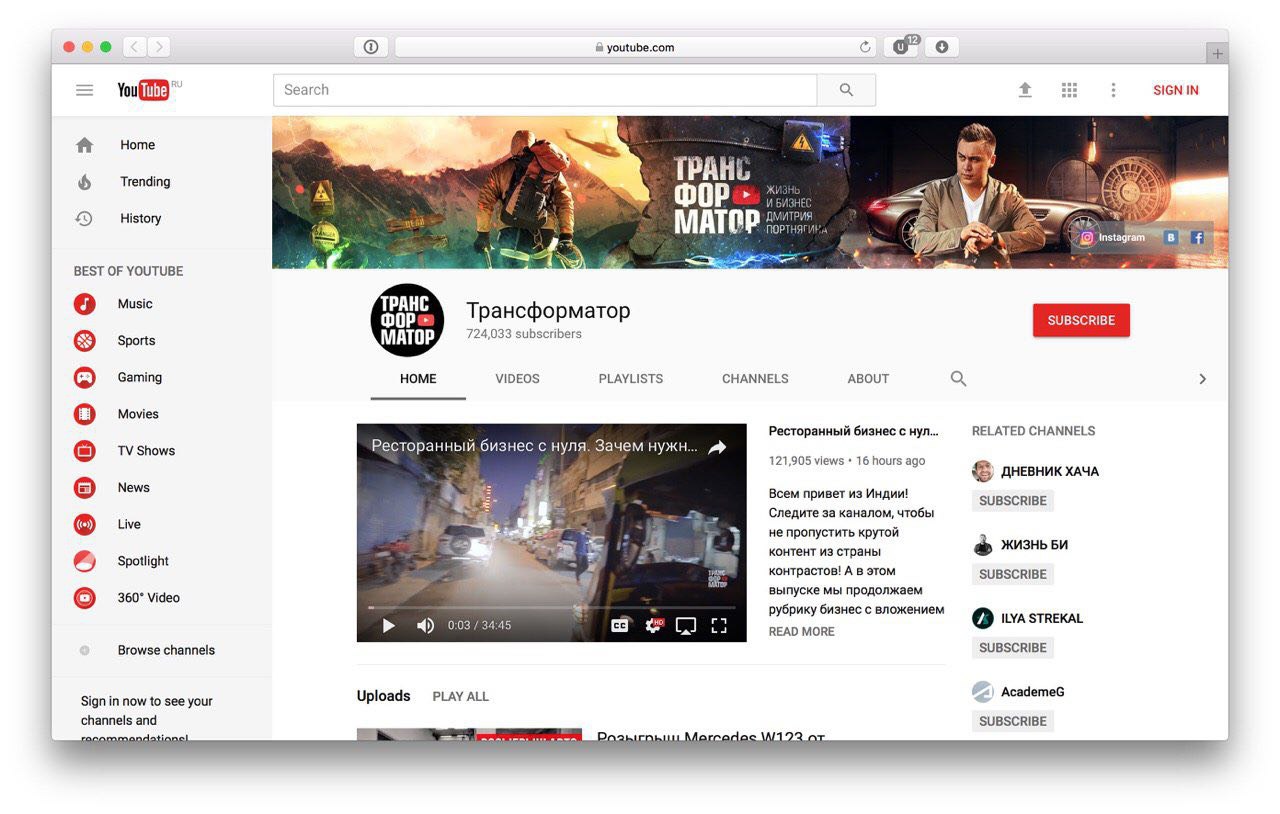Open VK icon on channel banner
This screenshot has height=814, width=1280.
[x=1171, y=238]
